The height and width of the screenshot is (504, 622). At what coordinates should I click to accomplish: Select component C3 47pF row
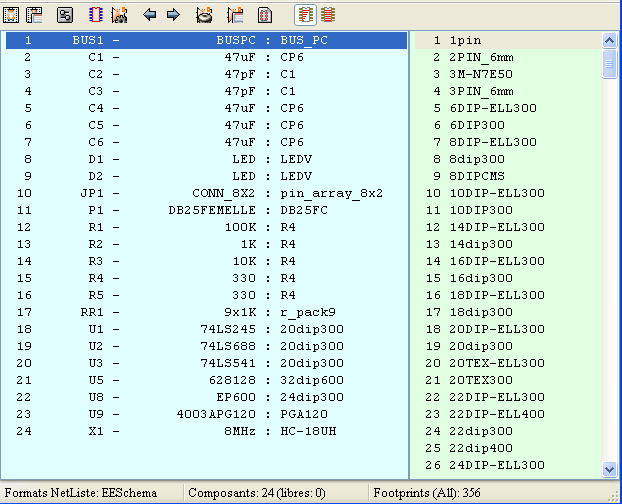206,92
